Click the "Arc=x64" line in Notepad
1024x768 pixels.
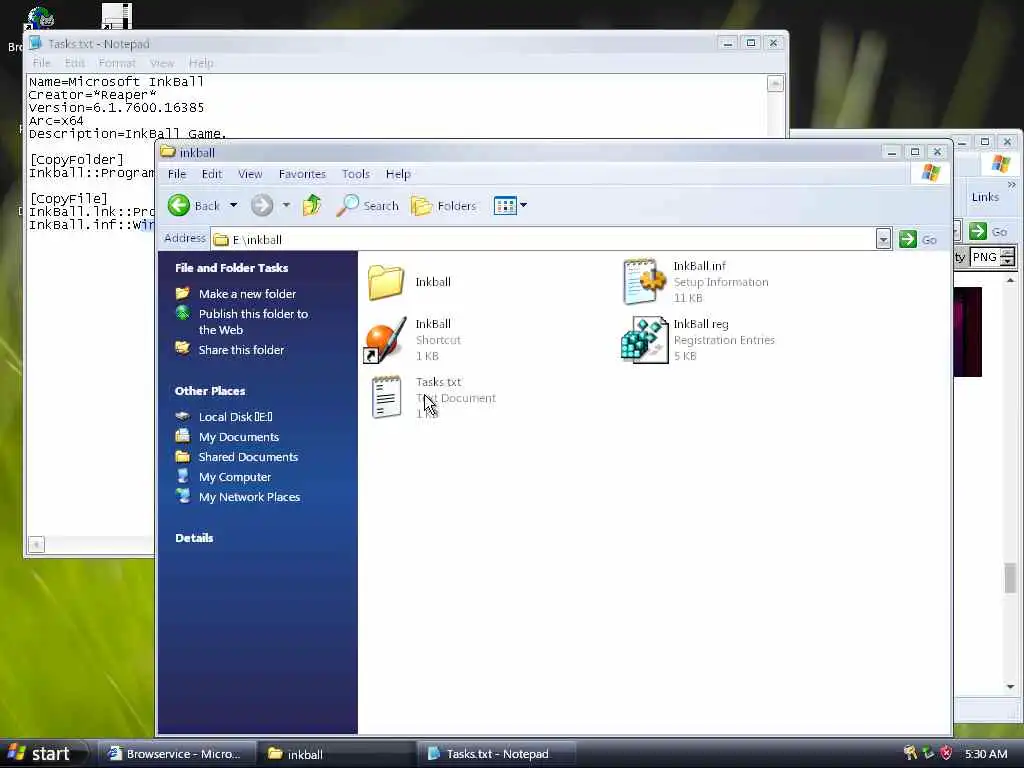point(56,121)
